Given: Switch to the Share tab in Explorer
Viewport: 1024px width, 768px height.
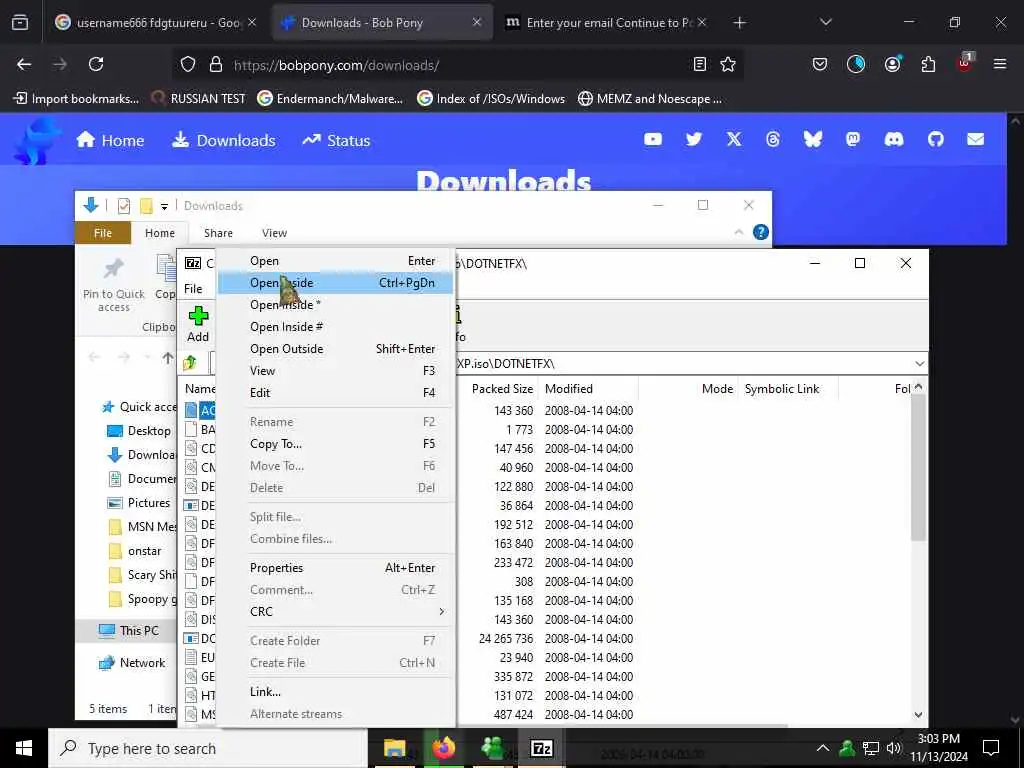Looking at the screenshot, I should click(218, 233).
